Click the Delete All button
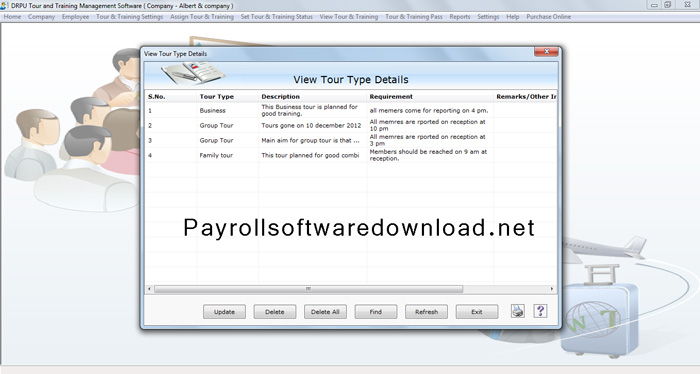The image size is (700, 374). pyautogui.click(x=325, y=312)
